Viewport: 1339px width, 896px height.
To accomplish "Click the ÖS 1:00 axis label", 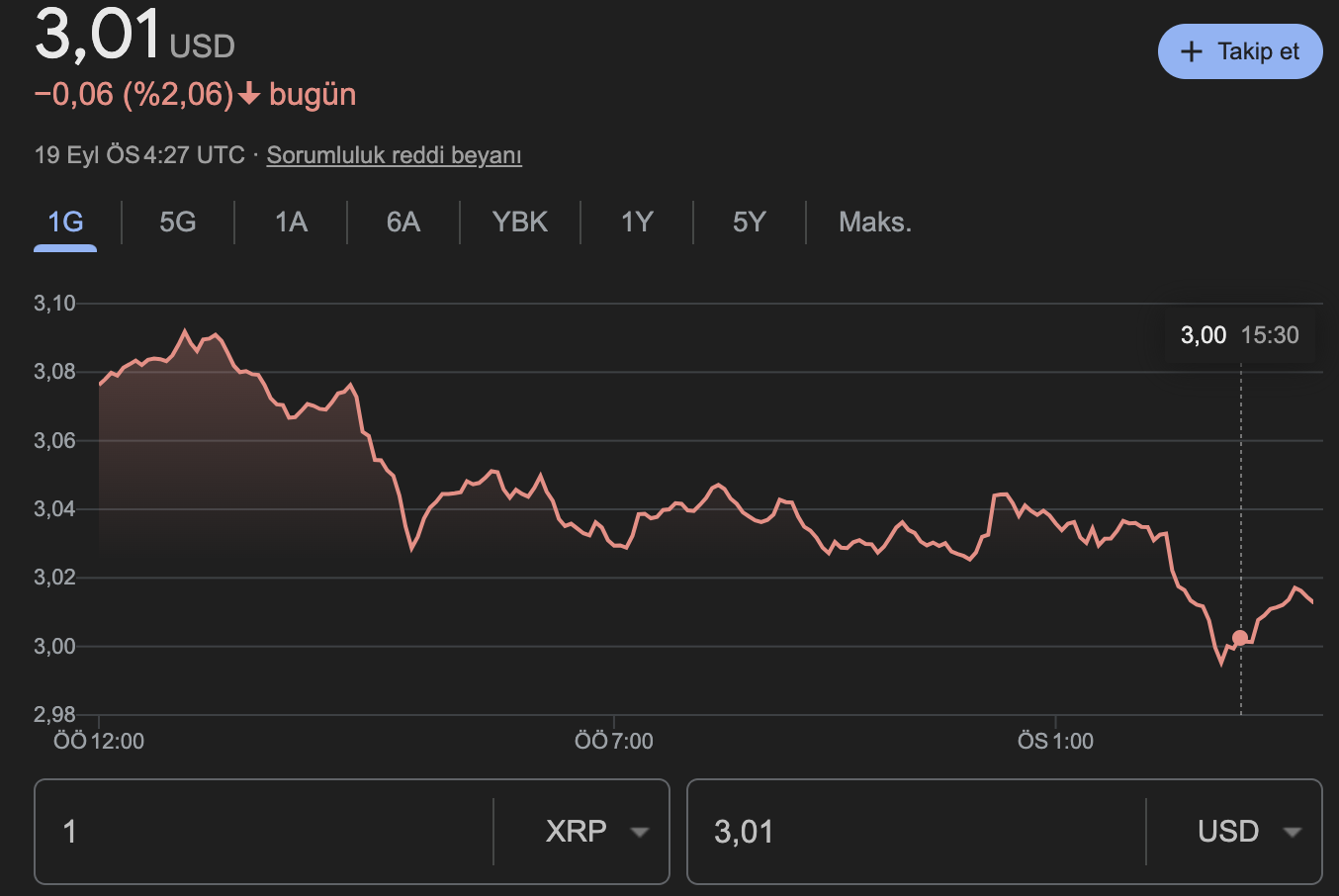I will [x=1055, y=741].
